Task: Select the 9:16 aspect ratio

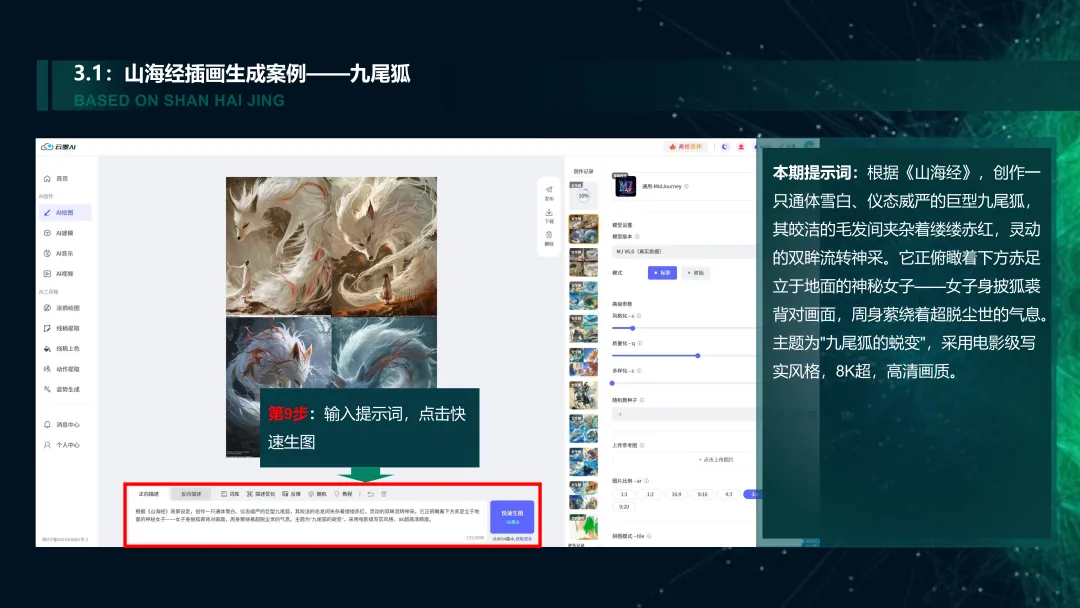Action: [703, 494]
